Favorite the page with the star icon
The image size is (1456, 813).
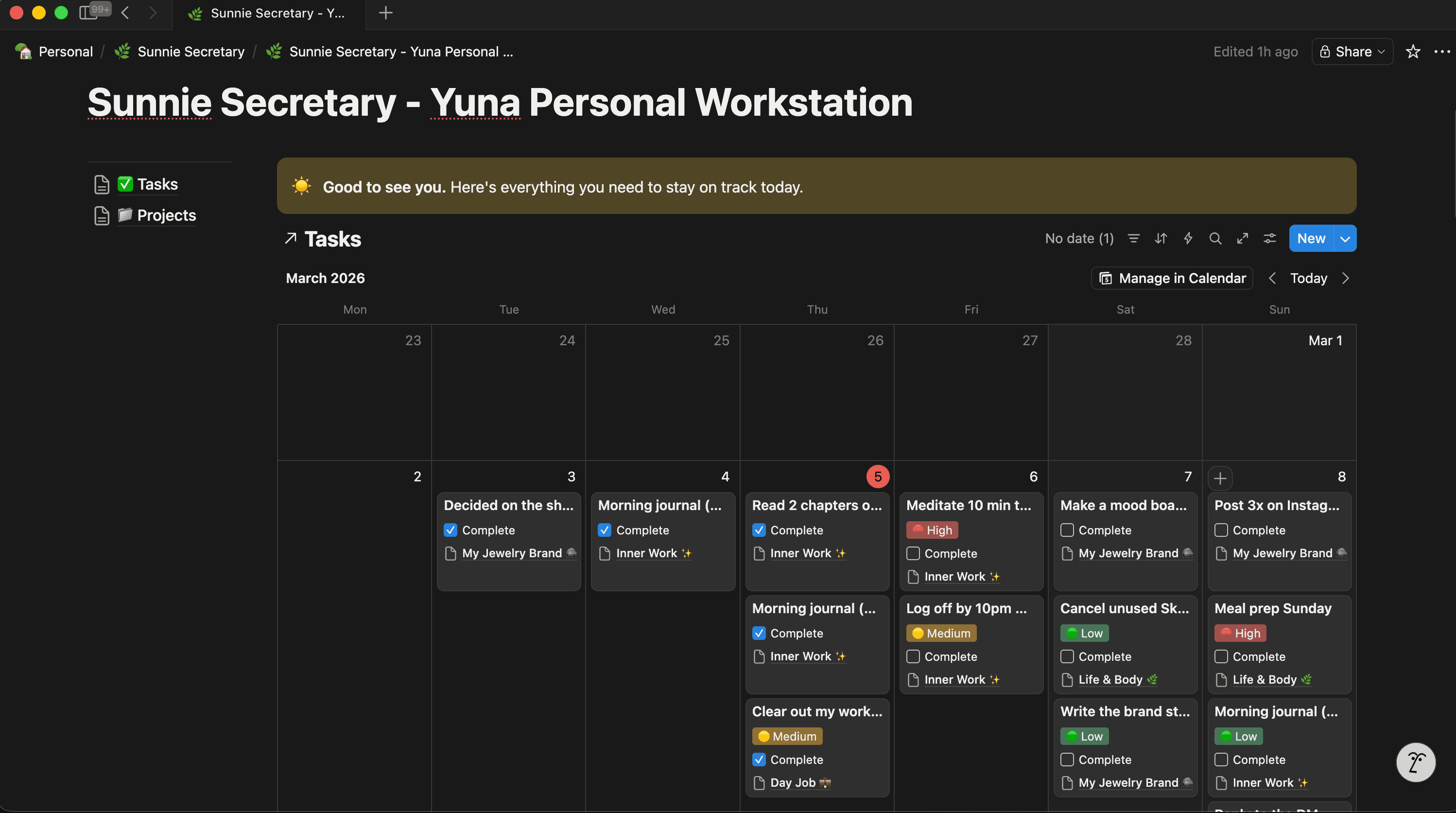1413,52
